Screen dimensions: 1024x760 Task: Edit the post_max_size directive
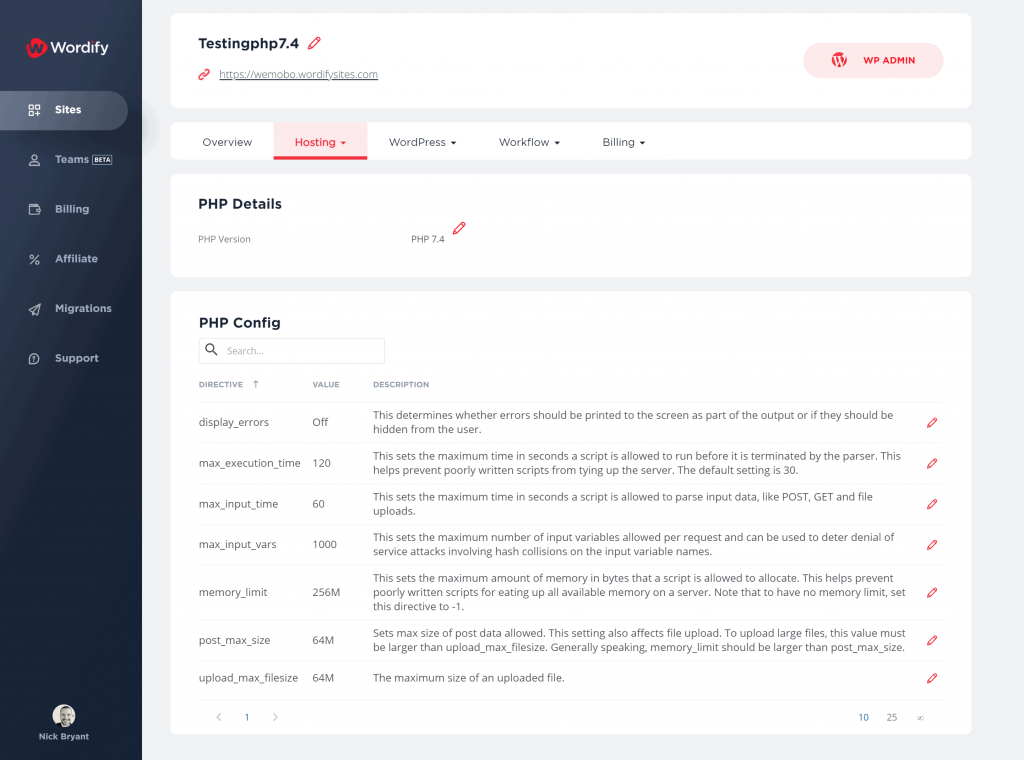click(x=932, y=640)
